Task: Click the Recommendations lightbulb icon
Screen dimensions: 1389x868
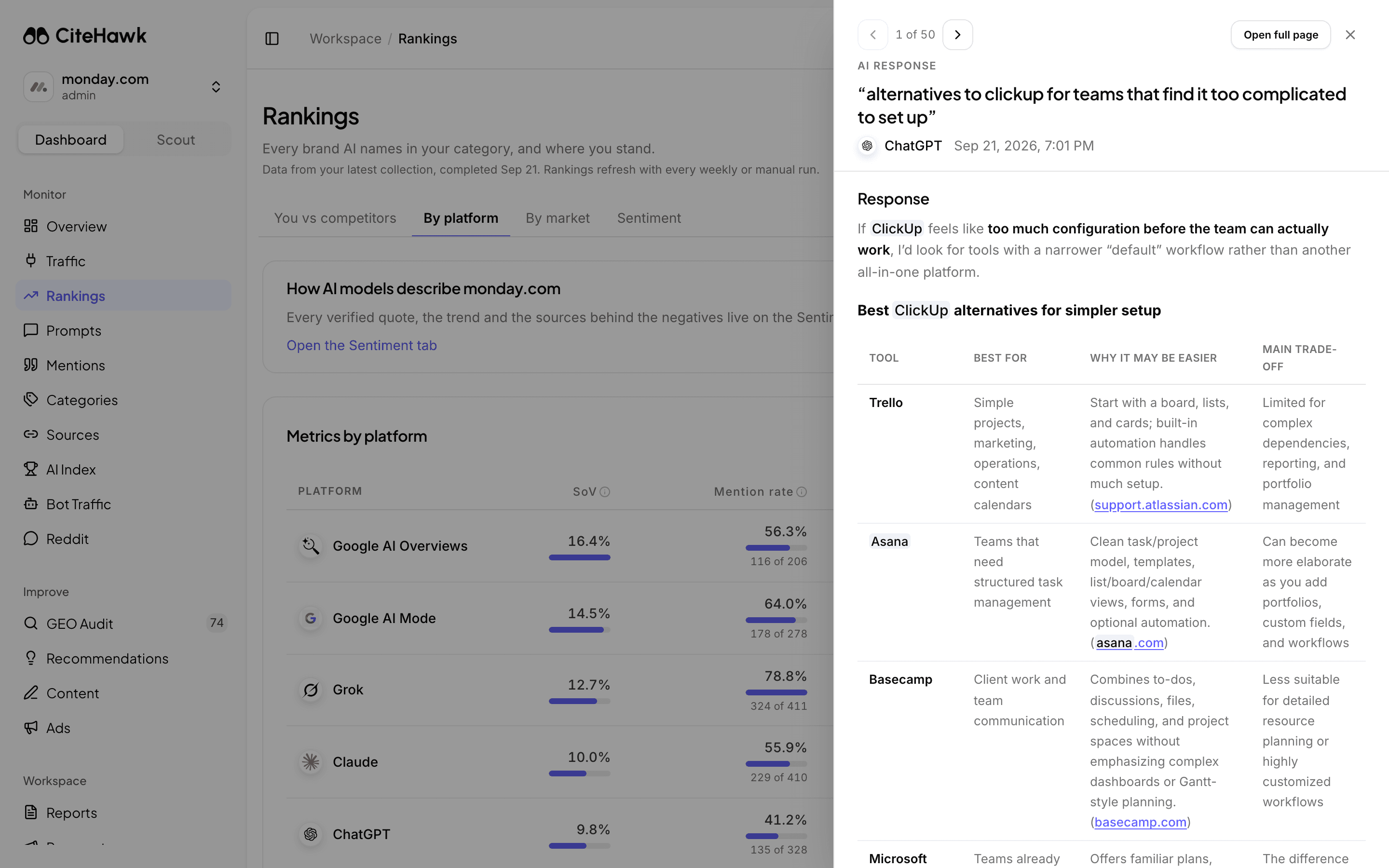Action: [31, 658]
